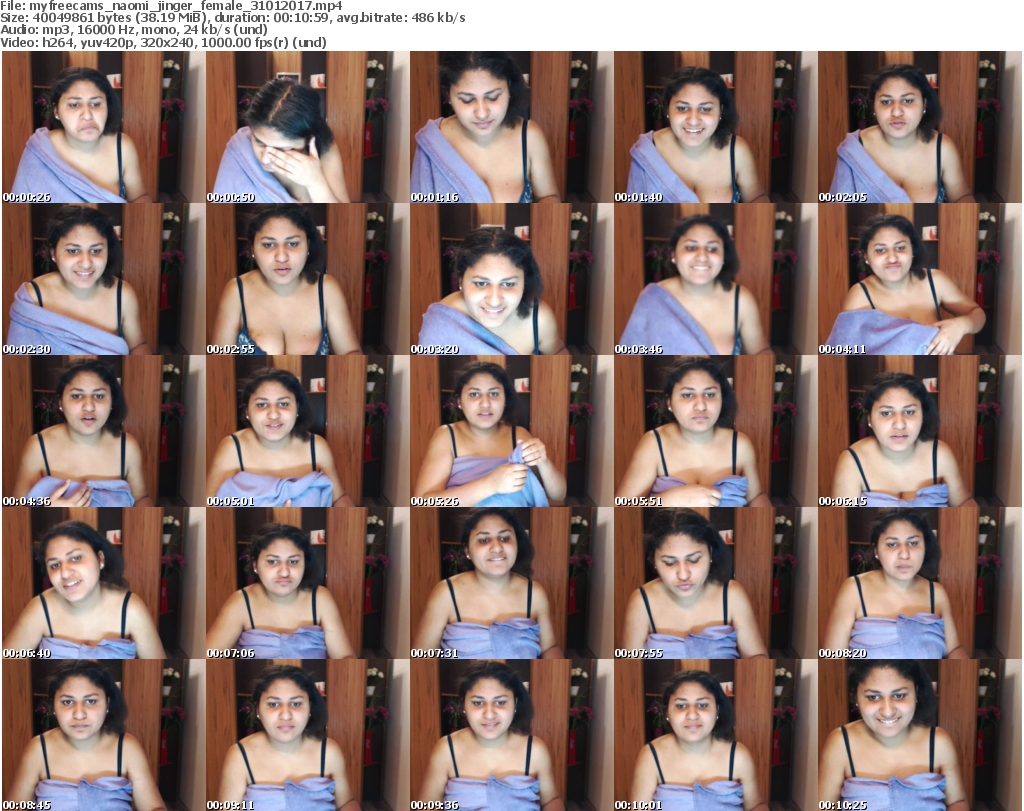The image size is (1024, 811).
Task: Select the thumbnail timestamped 00:03:20
Action: pyautogui.click(x=511, y=279)
